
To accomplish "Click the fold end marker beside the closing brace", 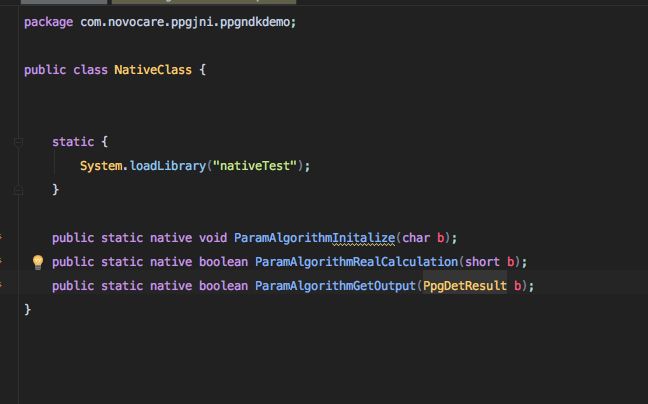I will [x=18, y=190].
